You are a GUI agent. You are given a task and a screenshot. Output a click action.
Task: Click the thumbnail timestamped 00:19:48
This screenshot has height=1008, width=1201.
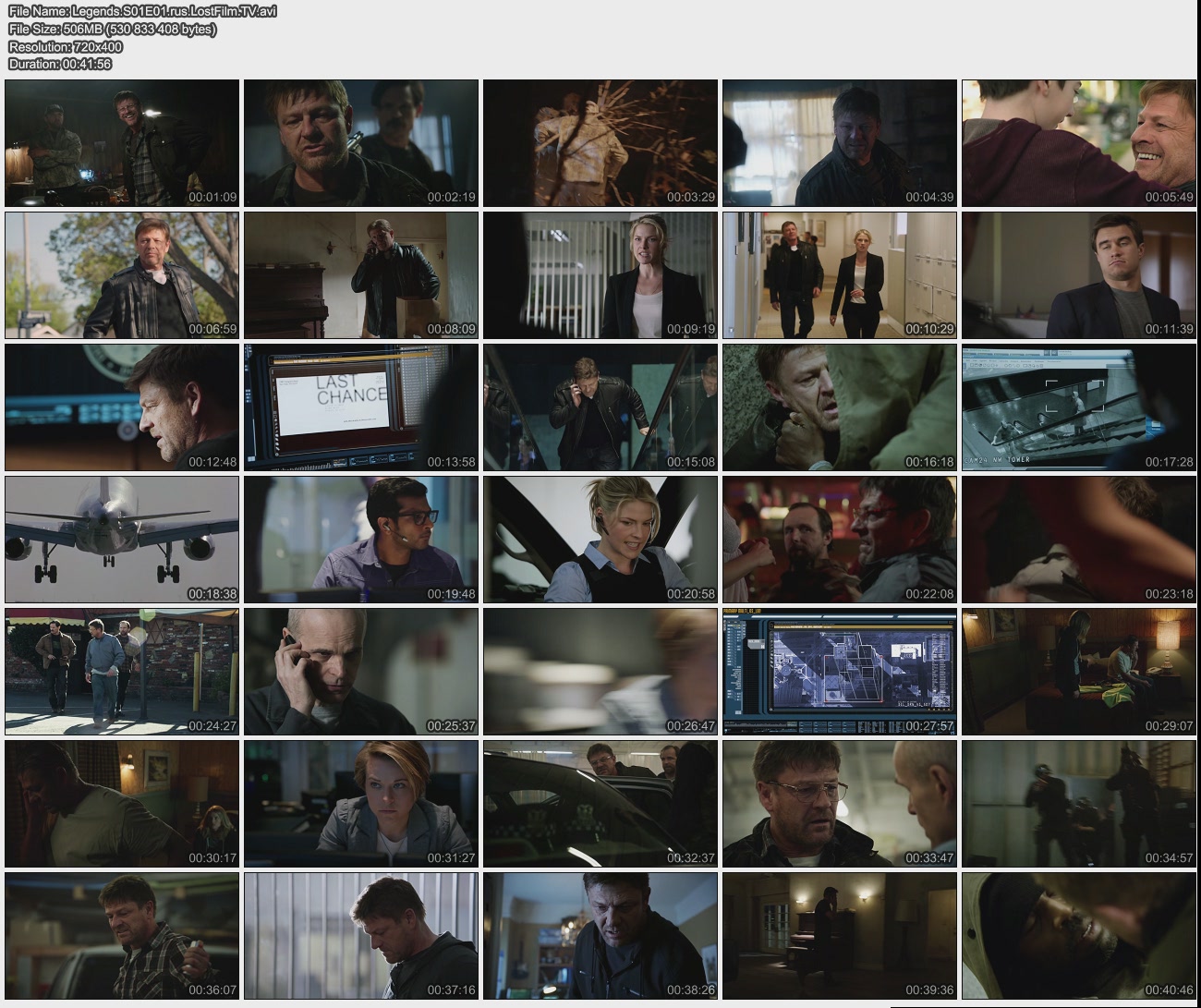tap(361, 540)
